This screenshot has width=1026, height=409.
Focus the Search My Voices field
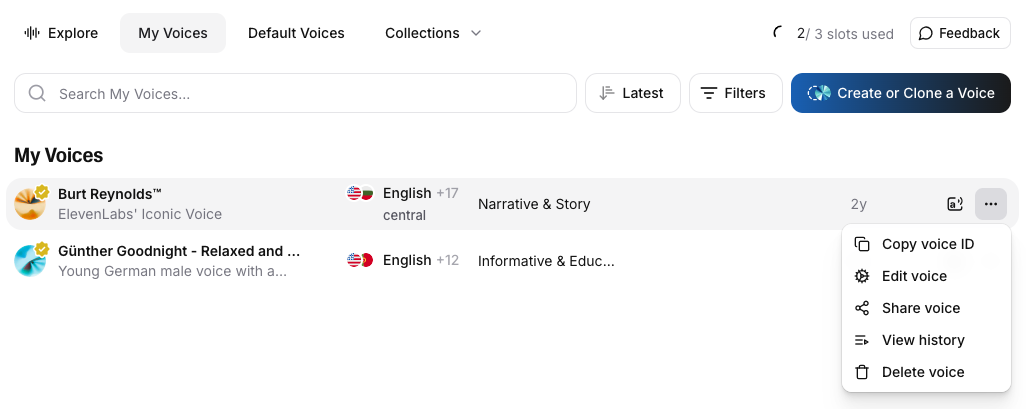(x=295, y=93)
